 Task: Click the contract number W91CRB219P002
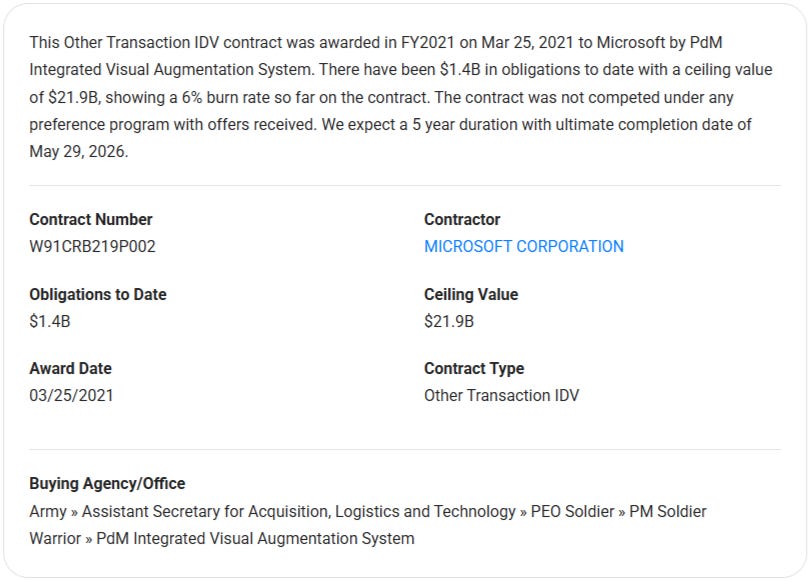click(x=92, y=246)
